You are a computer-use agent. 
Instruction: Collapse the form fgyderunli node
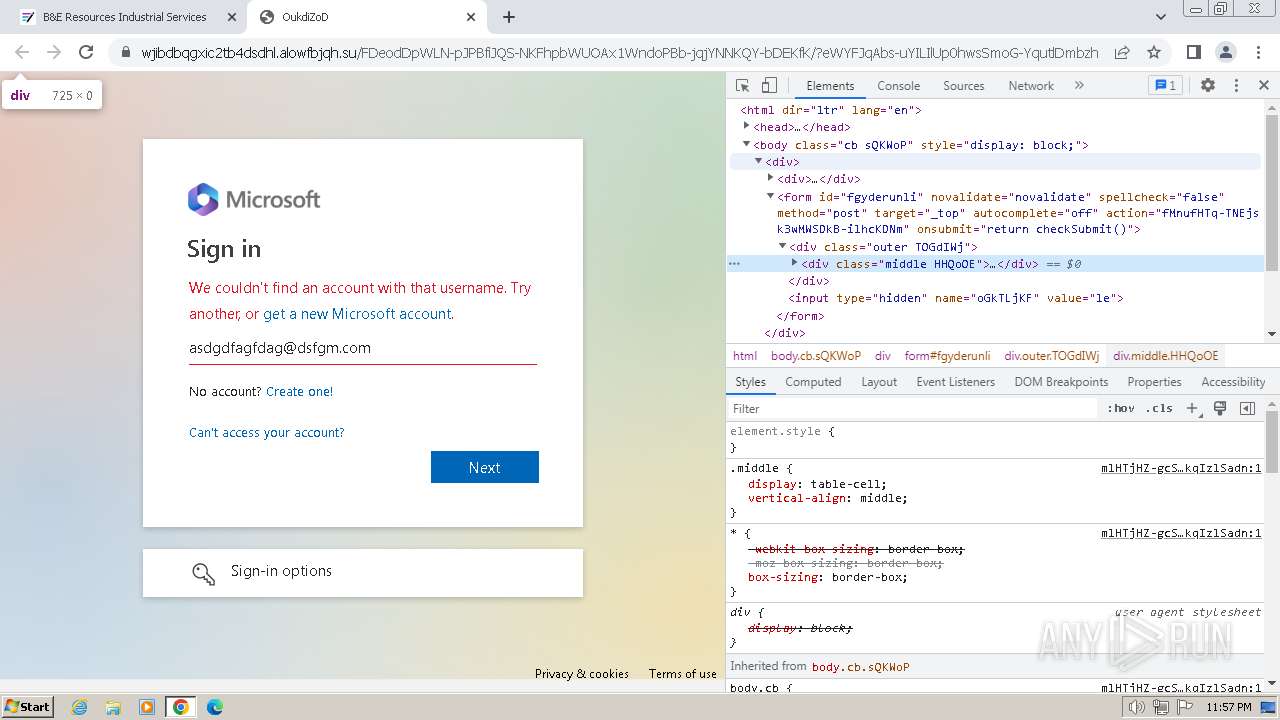point(770,196)
